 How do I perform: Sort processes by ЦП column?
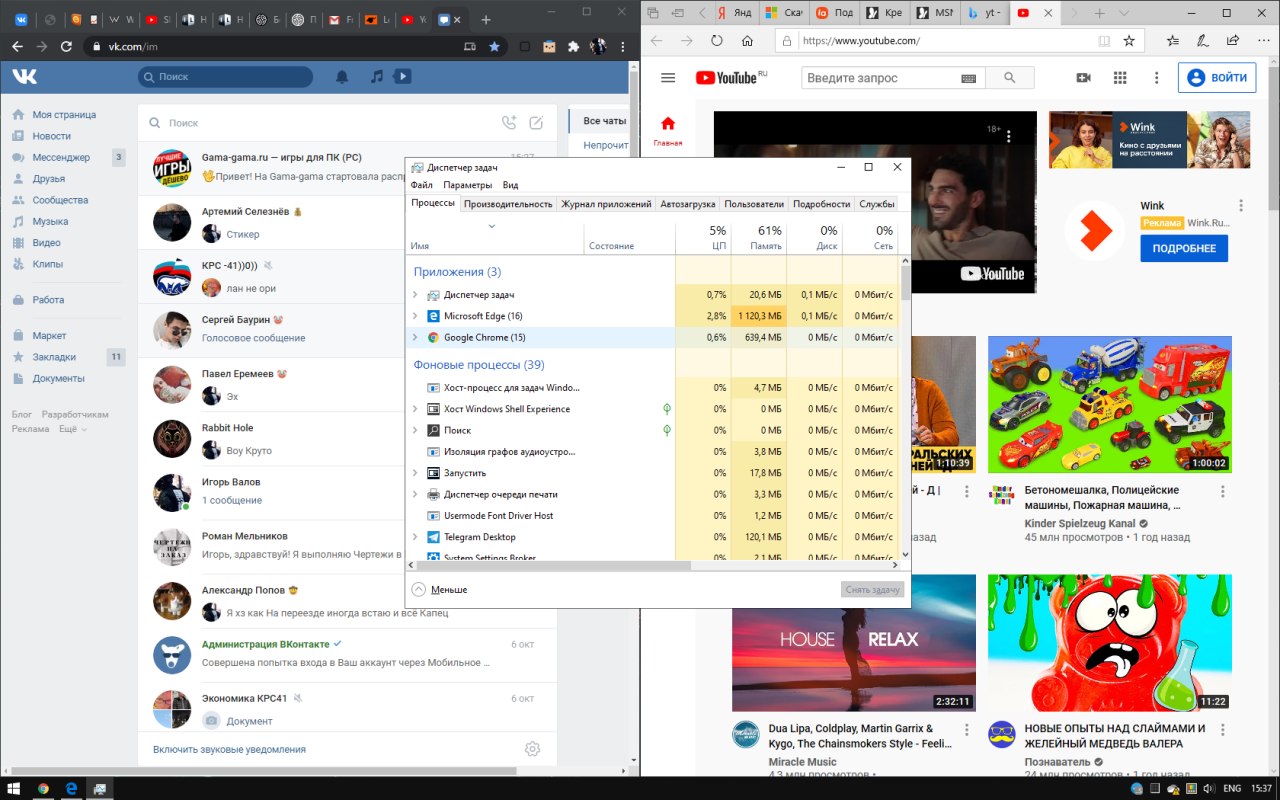[704, 238]
